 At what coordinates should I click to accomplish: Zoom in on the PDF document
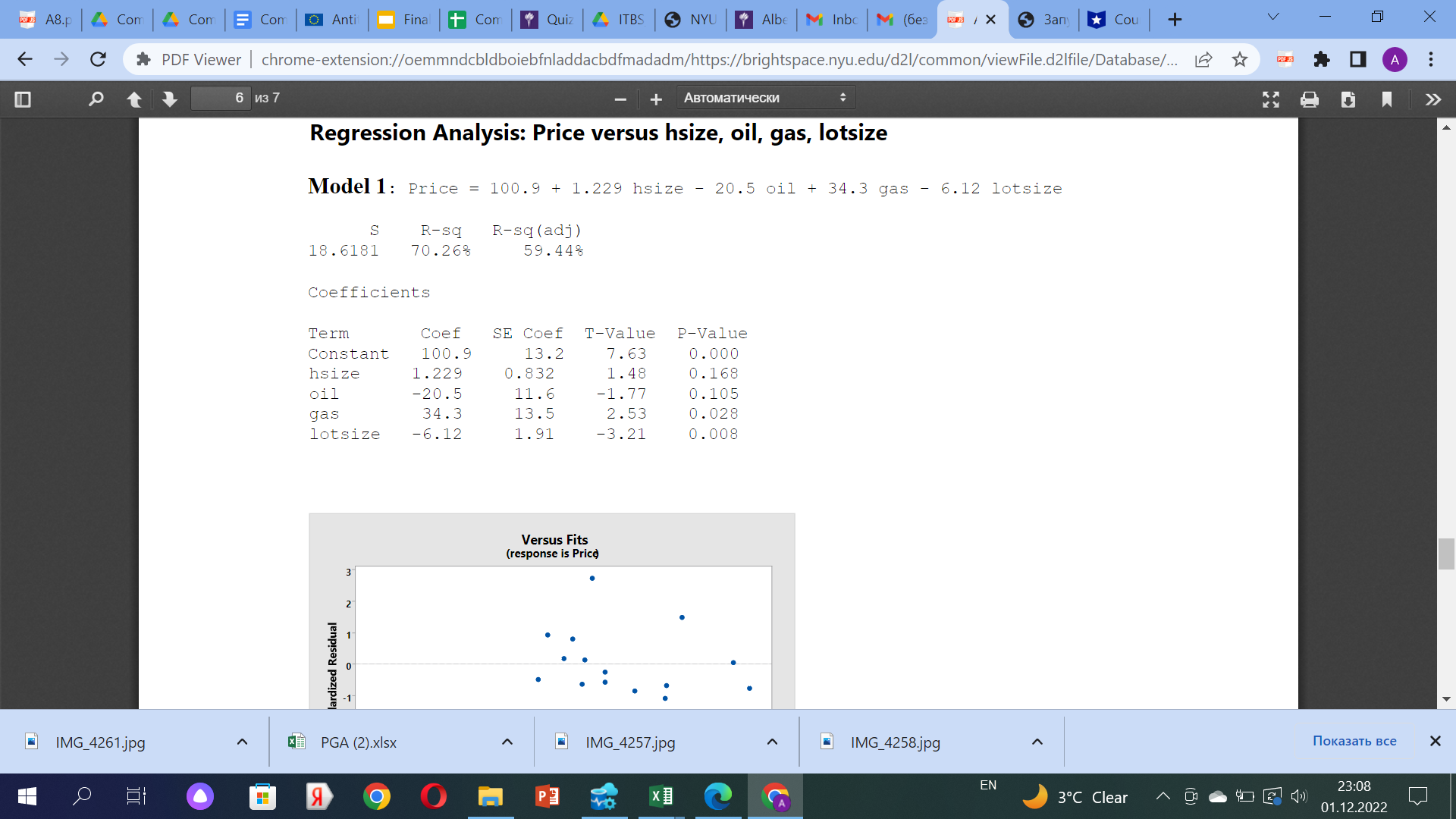[x=656, y=99]
